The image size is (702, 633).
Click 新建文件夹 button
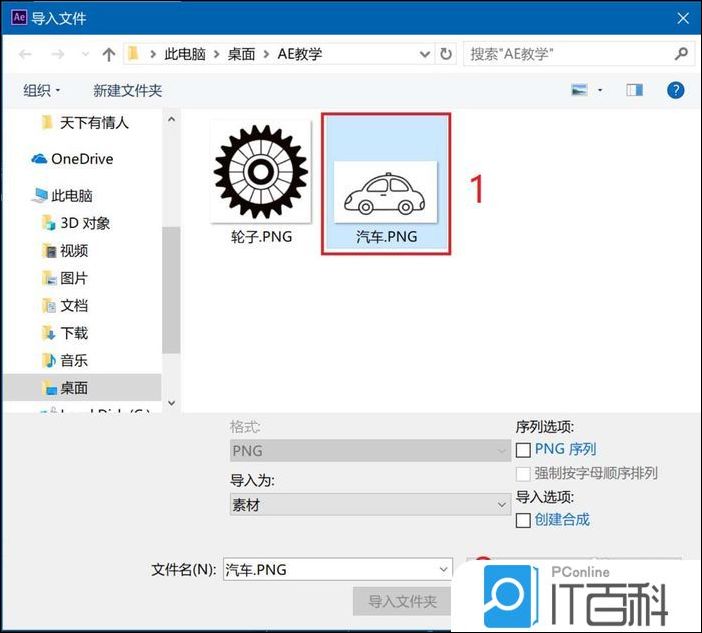coord(127,91)
